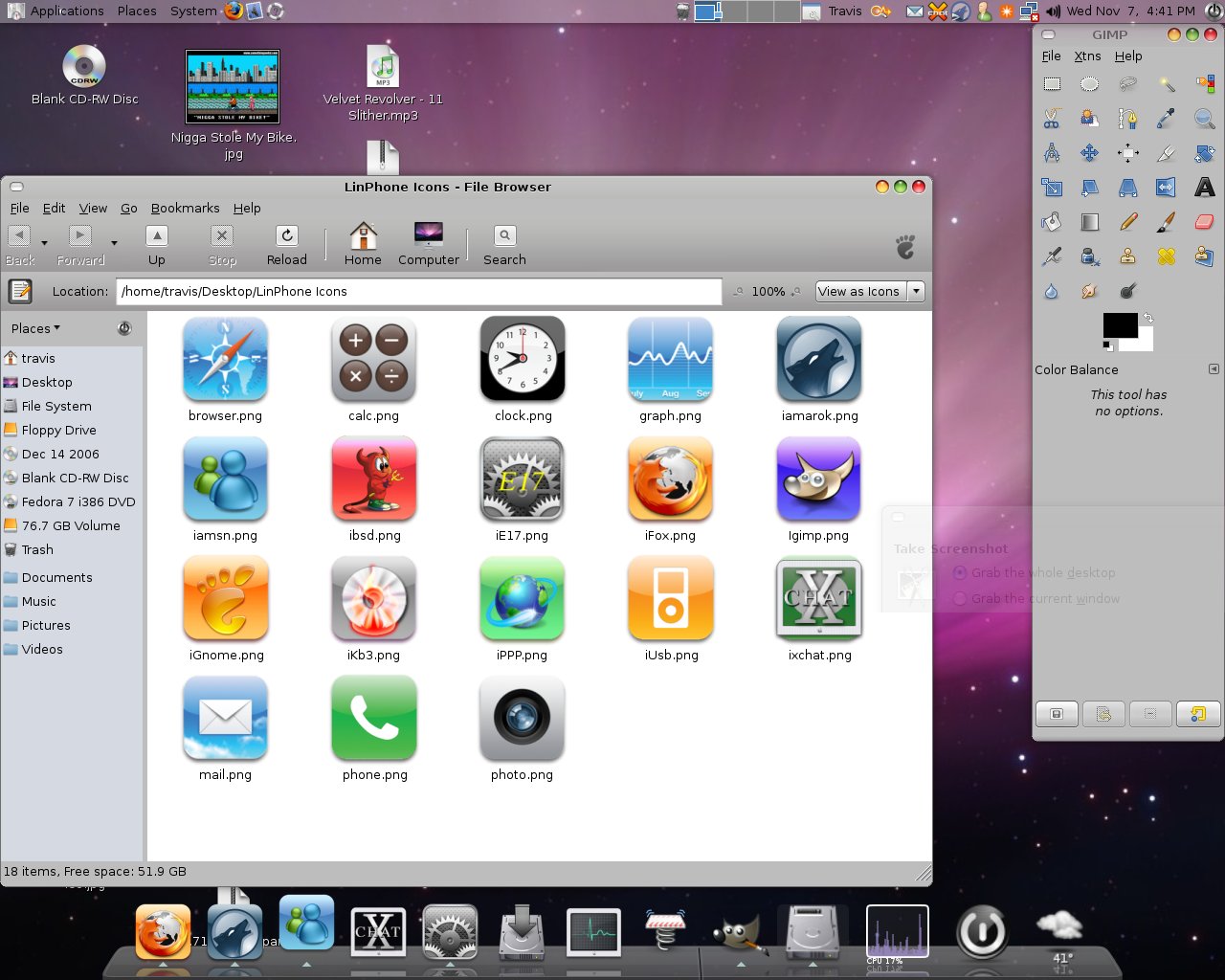Launch Firefox from bottom dock

(x=163, y=931)
